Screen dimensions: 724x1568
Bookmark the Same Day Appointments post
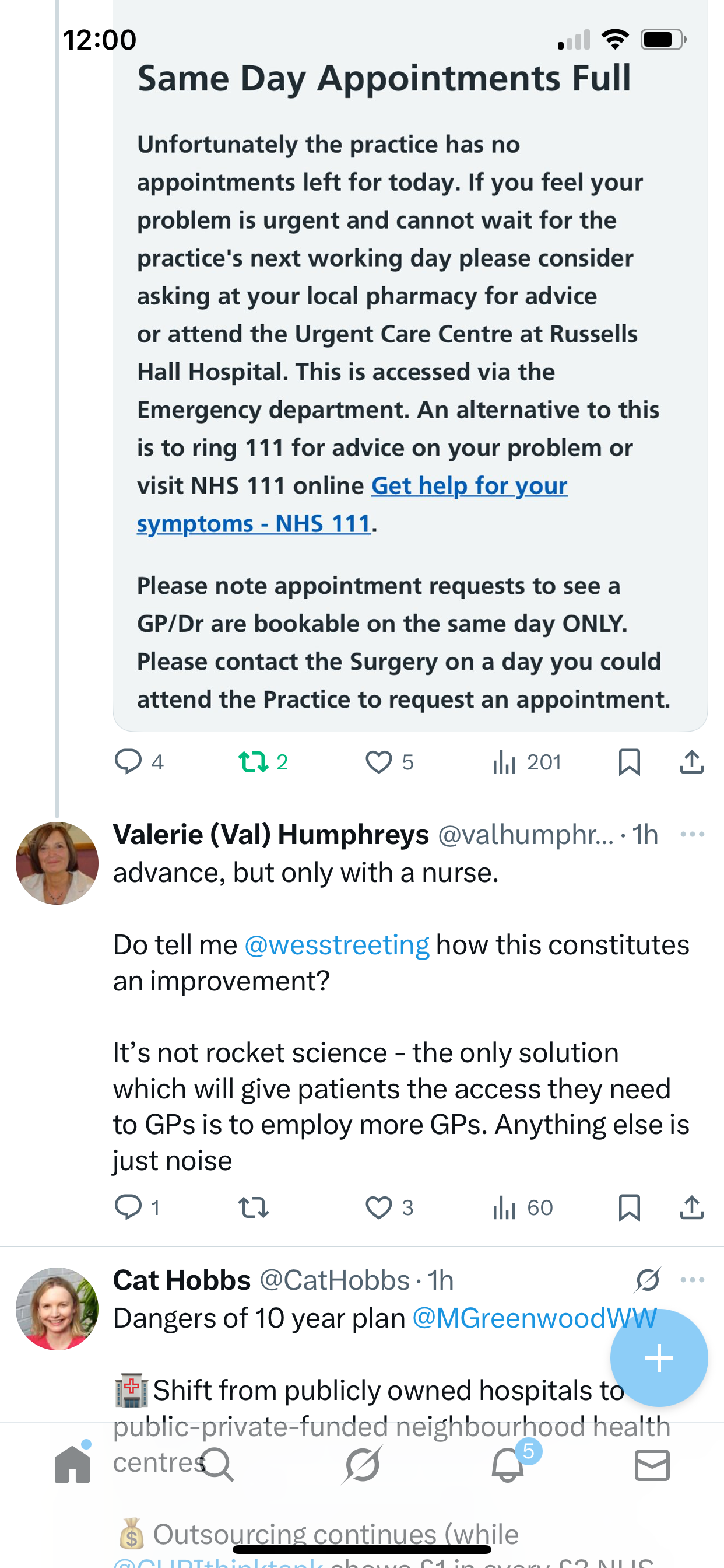pos(629,761)
